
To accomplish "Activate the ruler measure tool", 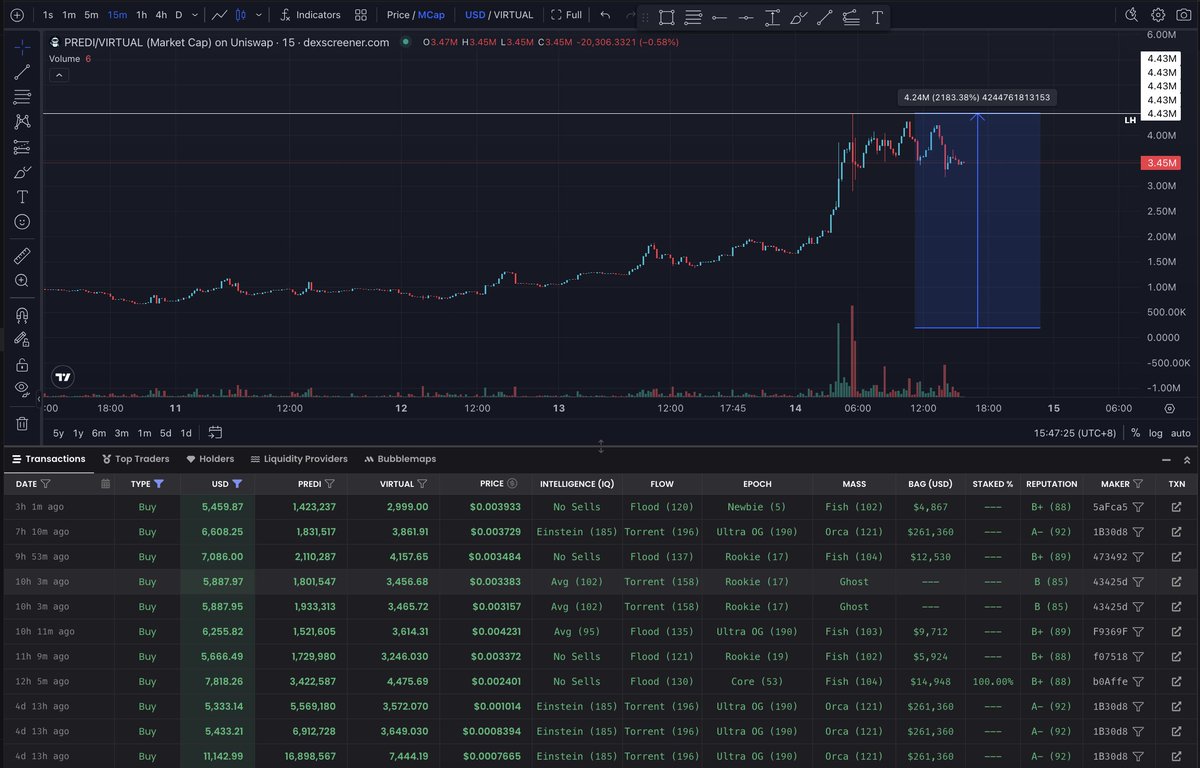I will click(22, 256).
